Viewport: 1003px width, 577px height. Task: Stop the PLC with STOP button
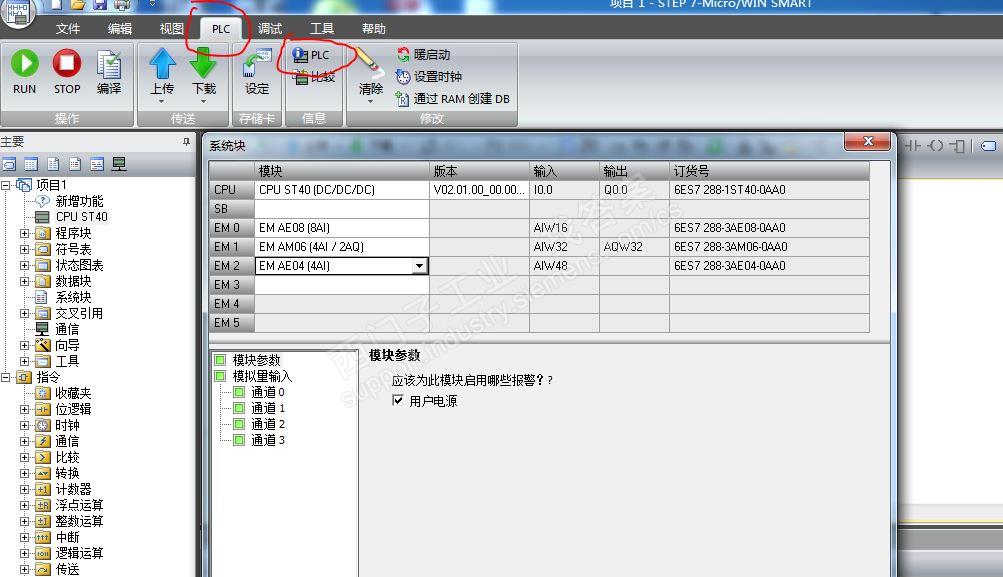coord(67,72)
